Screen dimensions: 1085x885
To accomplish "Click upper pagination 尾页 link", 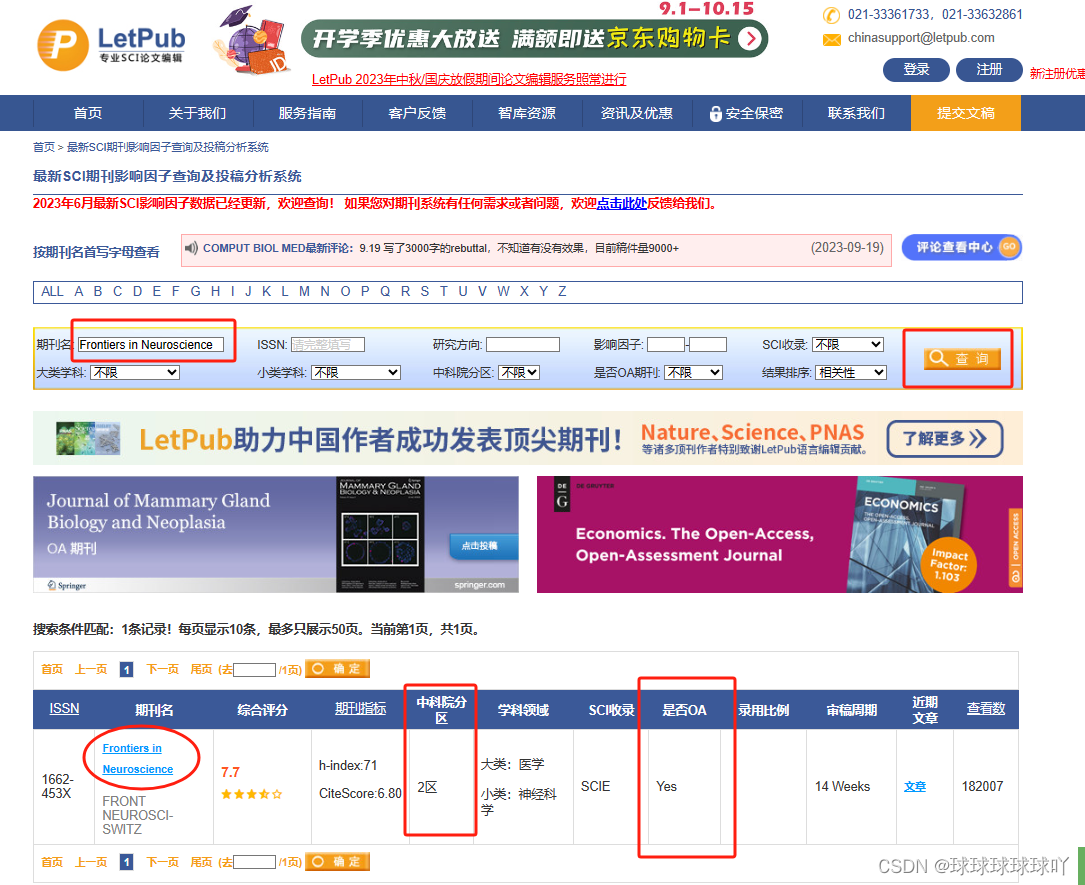I will click(201, 669).
